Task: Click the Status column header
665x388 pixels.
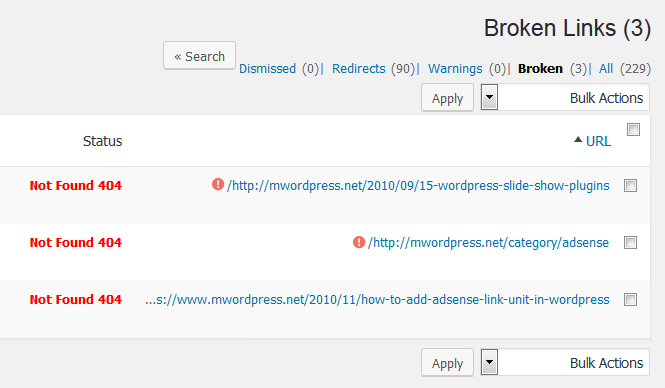Action: [102, 141]
